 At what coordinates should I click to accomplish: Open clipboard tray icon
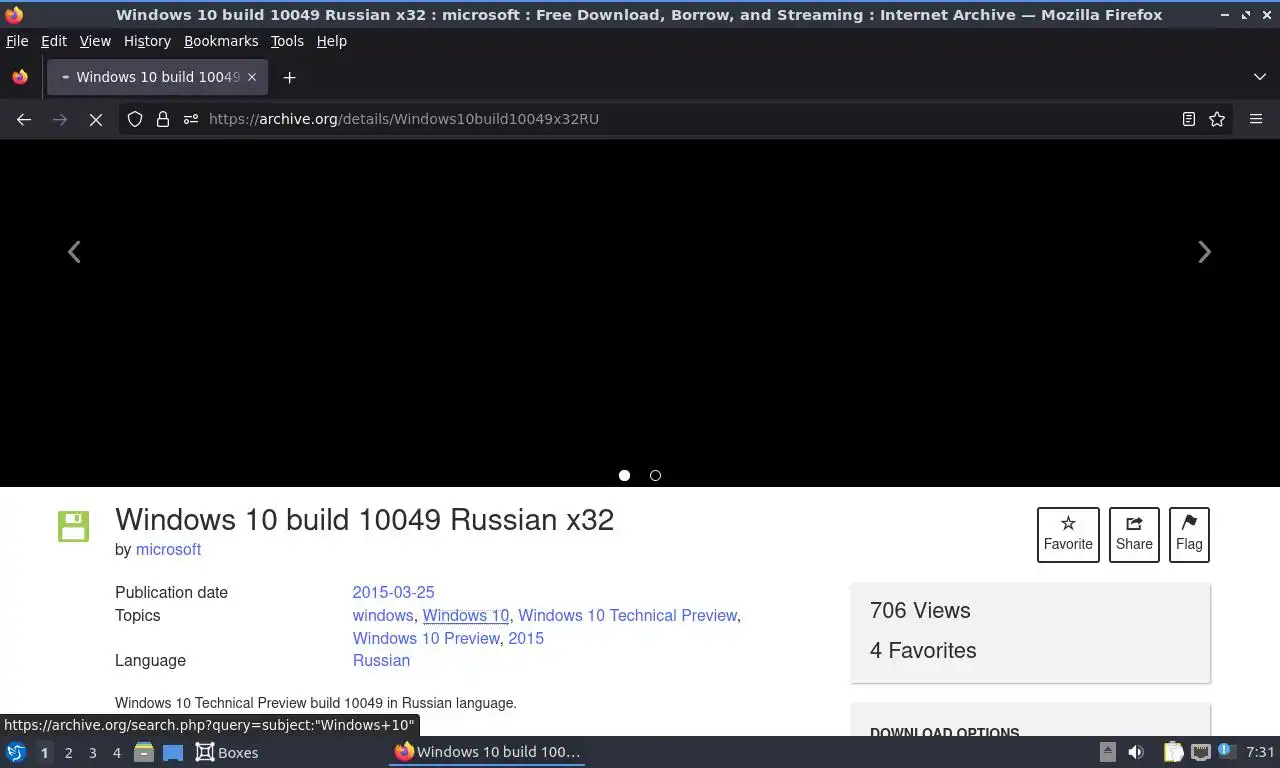pyautogui.click(x=1173, y=752)
